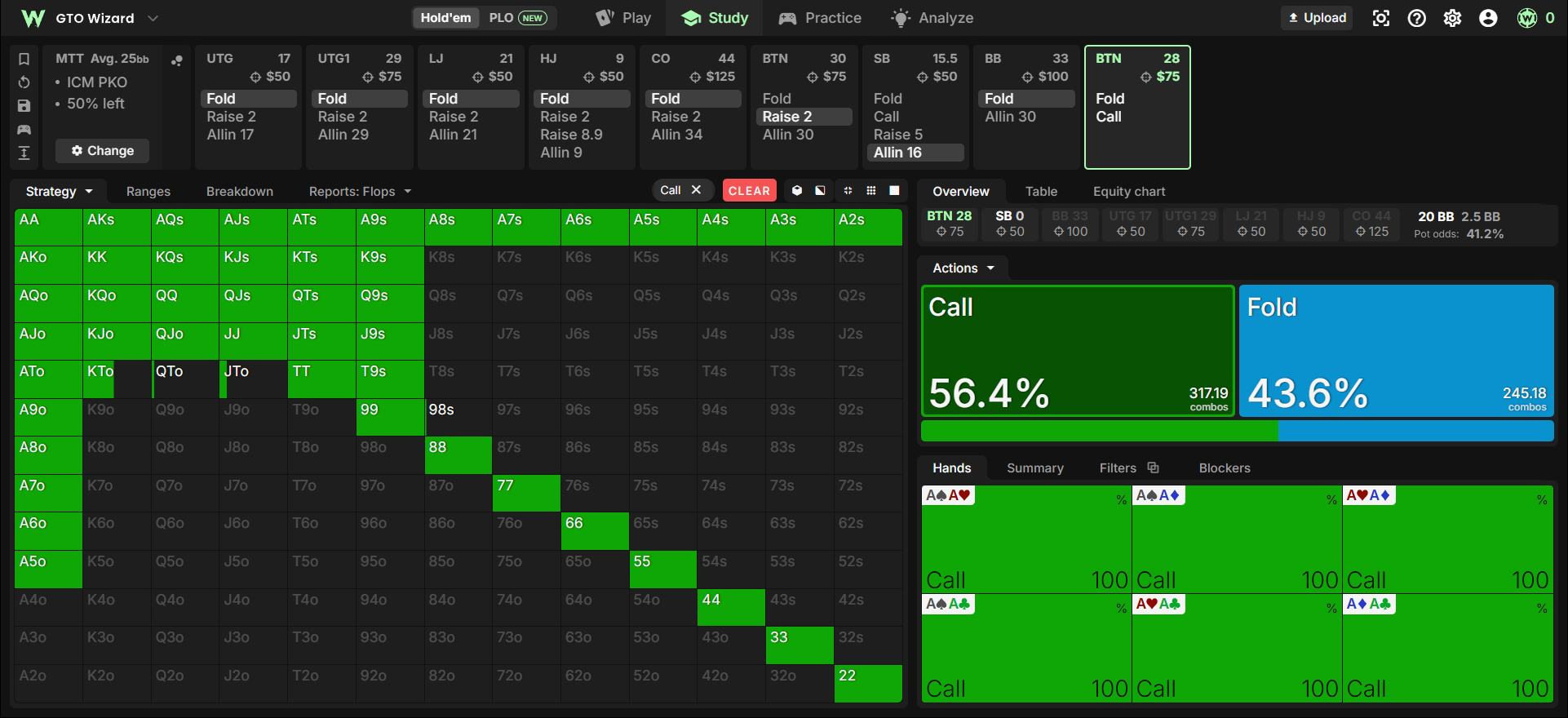Screen dimensions: 1568x718
Task: Click the red CLEAR button
Action: tap(749, 190)
